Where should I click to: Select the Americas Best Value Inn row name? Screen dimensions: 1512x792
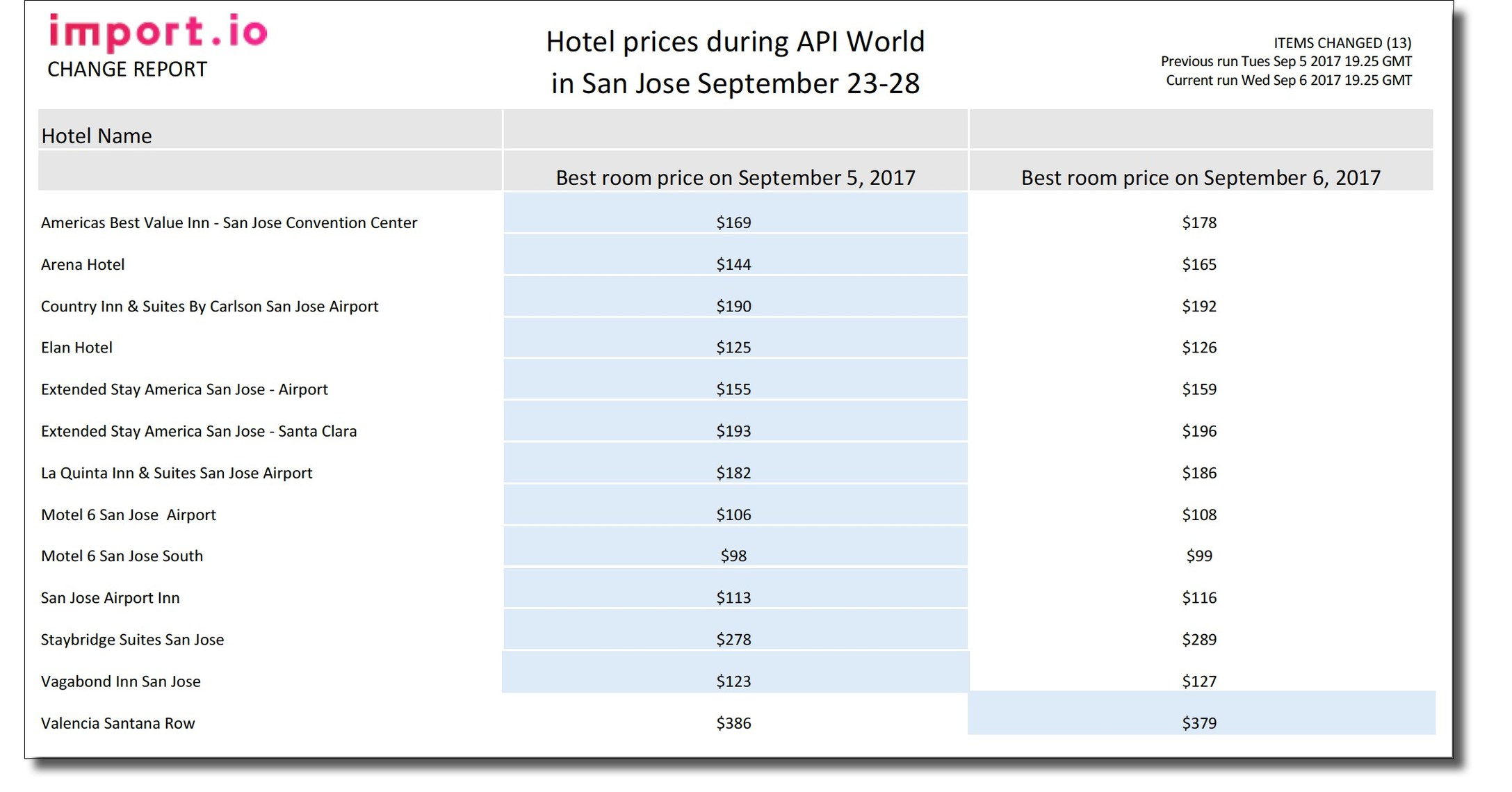[x=229, y=223]
